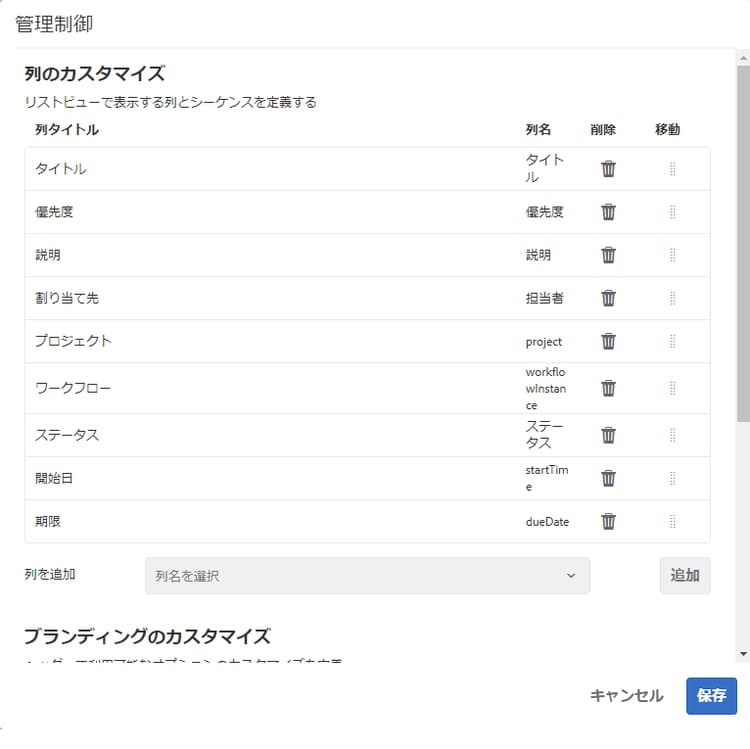Click the workflowInstance column name
This screenshot has height=749, width=750.
(x=545, y=388)
